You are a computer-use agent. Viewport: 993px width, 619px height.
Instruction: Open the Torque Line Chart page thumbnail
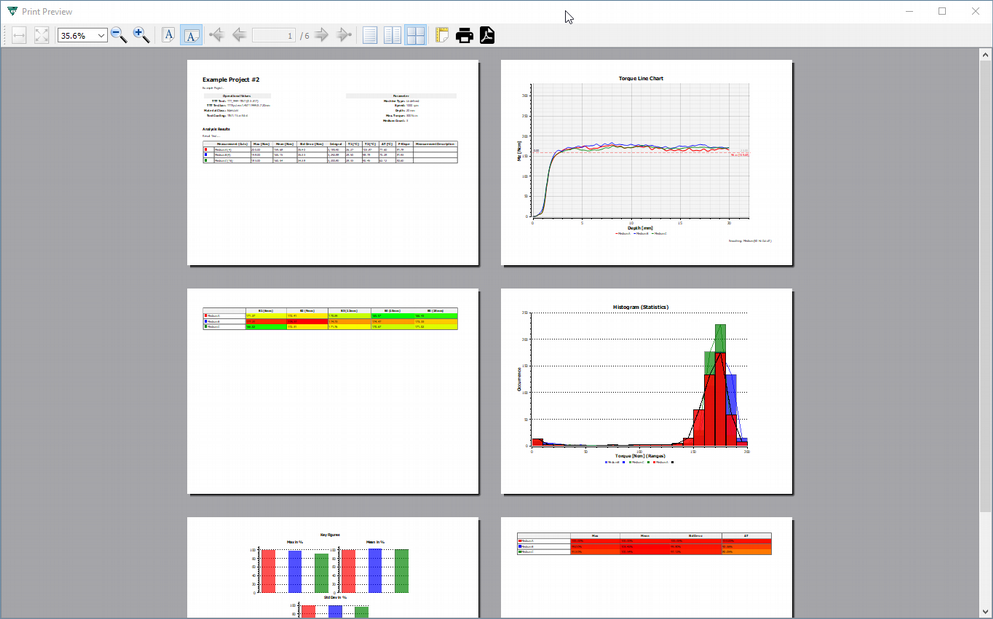647,163
